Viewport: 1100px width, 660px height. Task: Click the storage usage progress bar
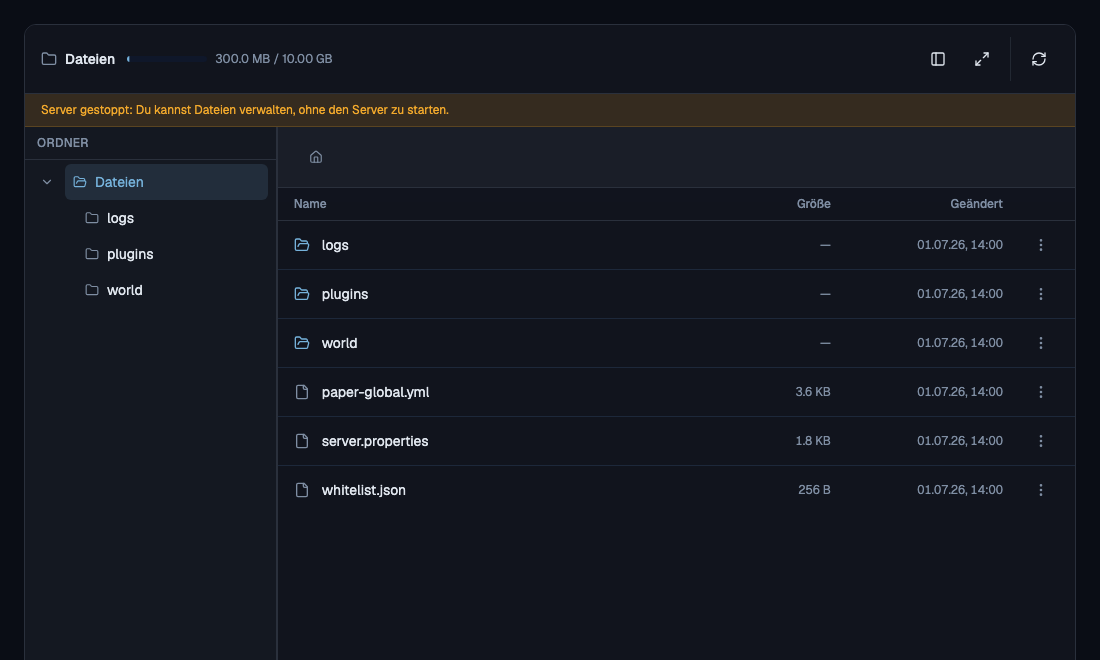(x=166, y=59)
